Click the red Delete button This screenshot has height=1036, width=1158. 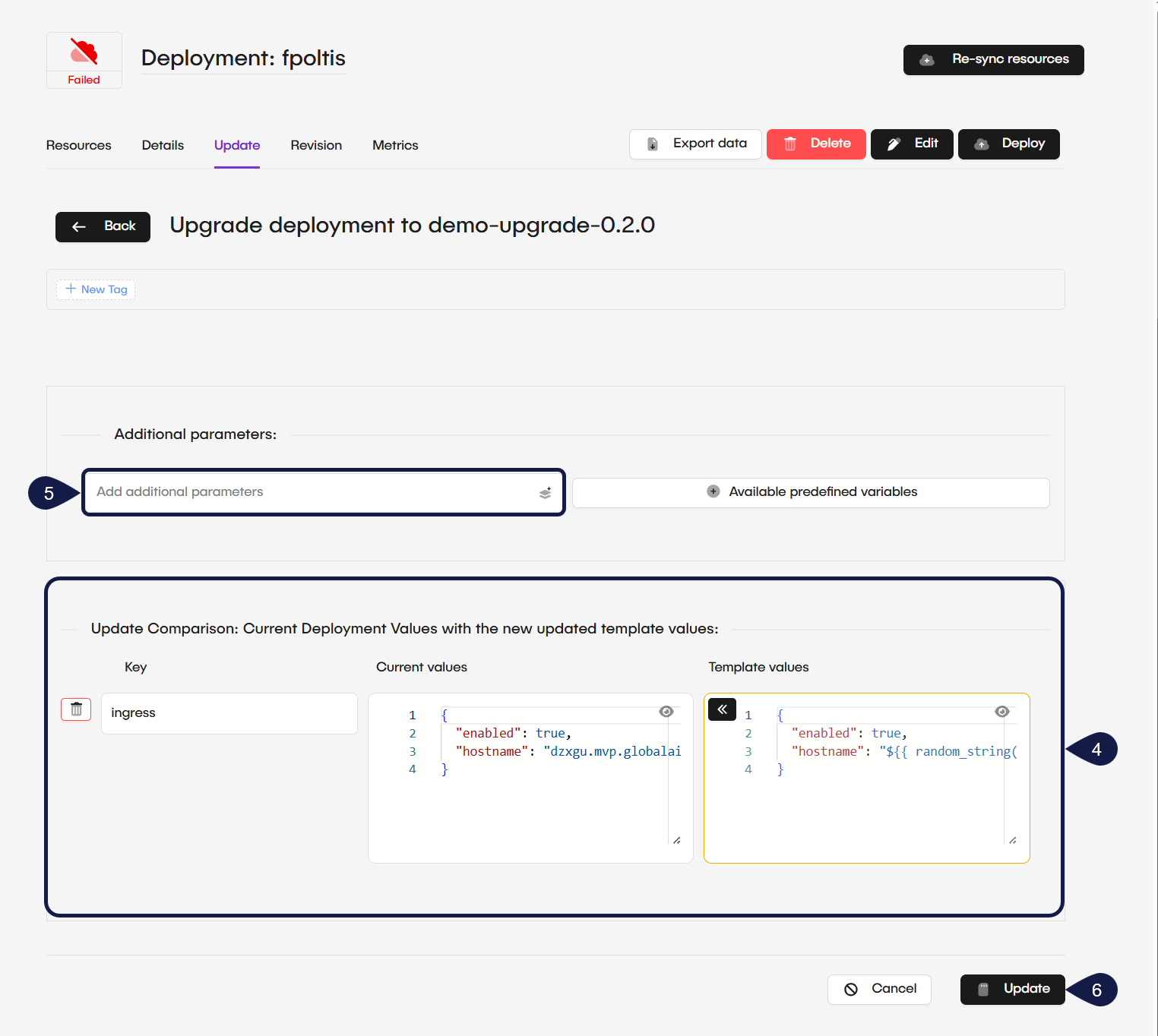click(816, 144)
